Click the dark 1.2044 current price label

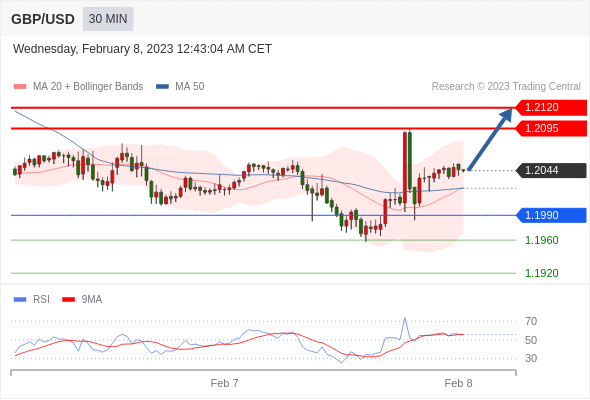click(x=551, y=170)
